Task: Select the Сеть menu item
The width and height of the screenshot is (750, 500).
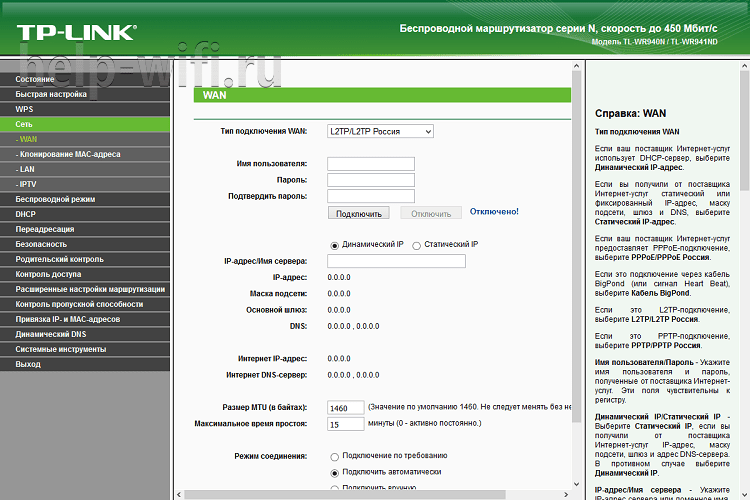Action: 85,124
